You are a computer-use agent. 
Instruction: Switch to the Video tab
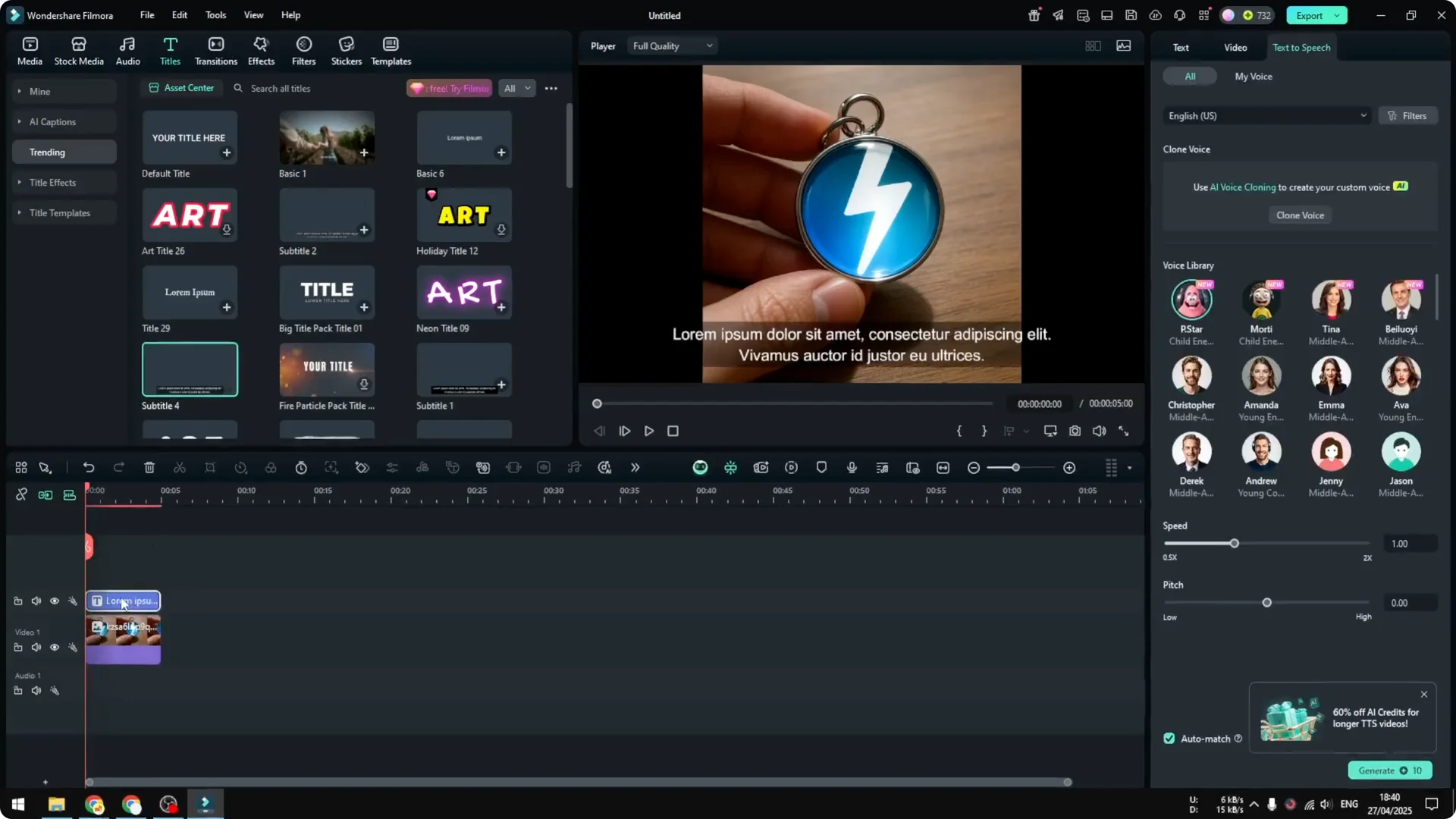click(x=1235, y=47)
